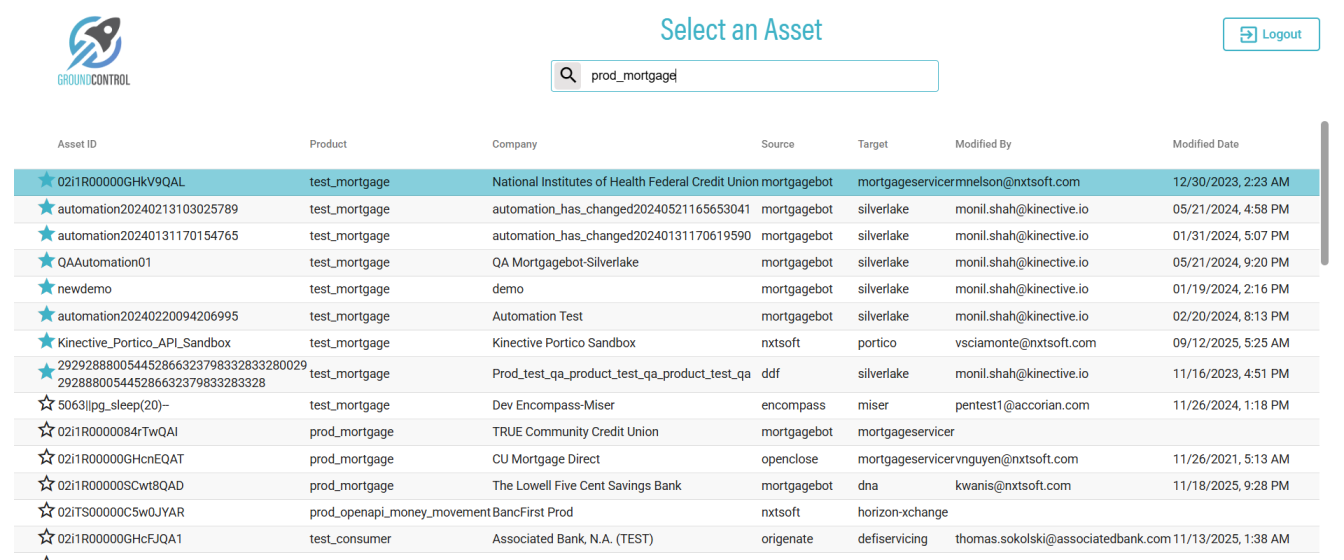Toggle favorite star for QAAutomation01
This screenshot has height=560, width=1344.
[x=46, y=262]
